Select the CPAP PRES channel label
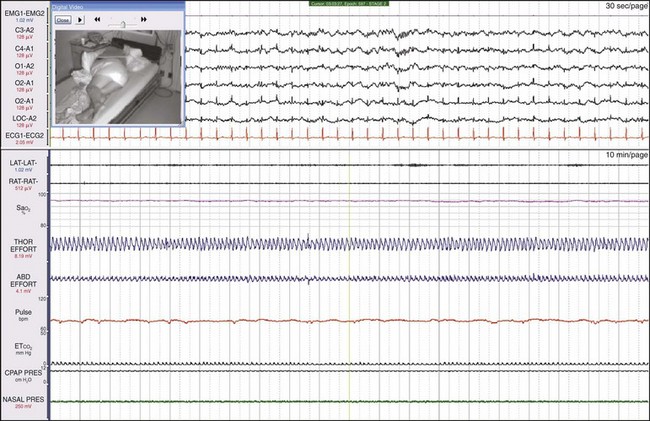 point(24,371)
